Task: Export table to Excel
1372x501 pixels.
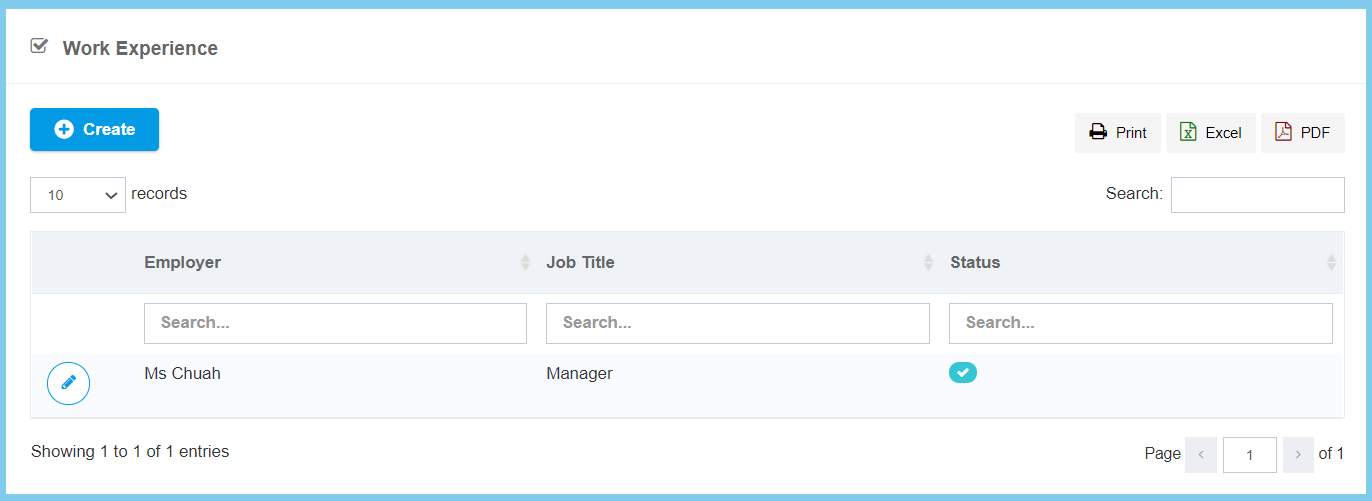Action: pyautogui.click(x=1210, y=133)
